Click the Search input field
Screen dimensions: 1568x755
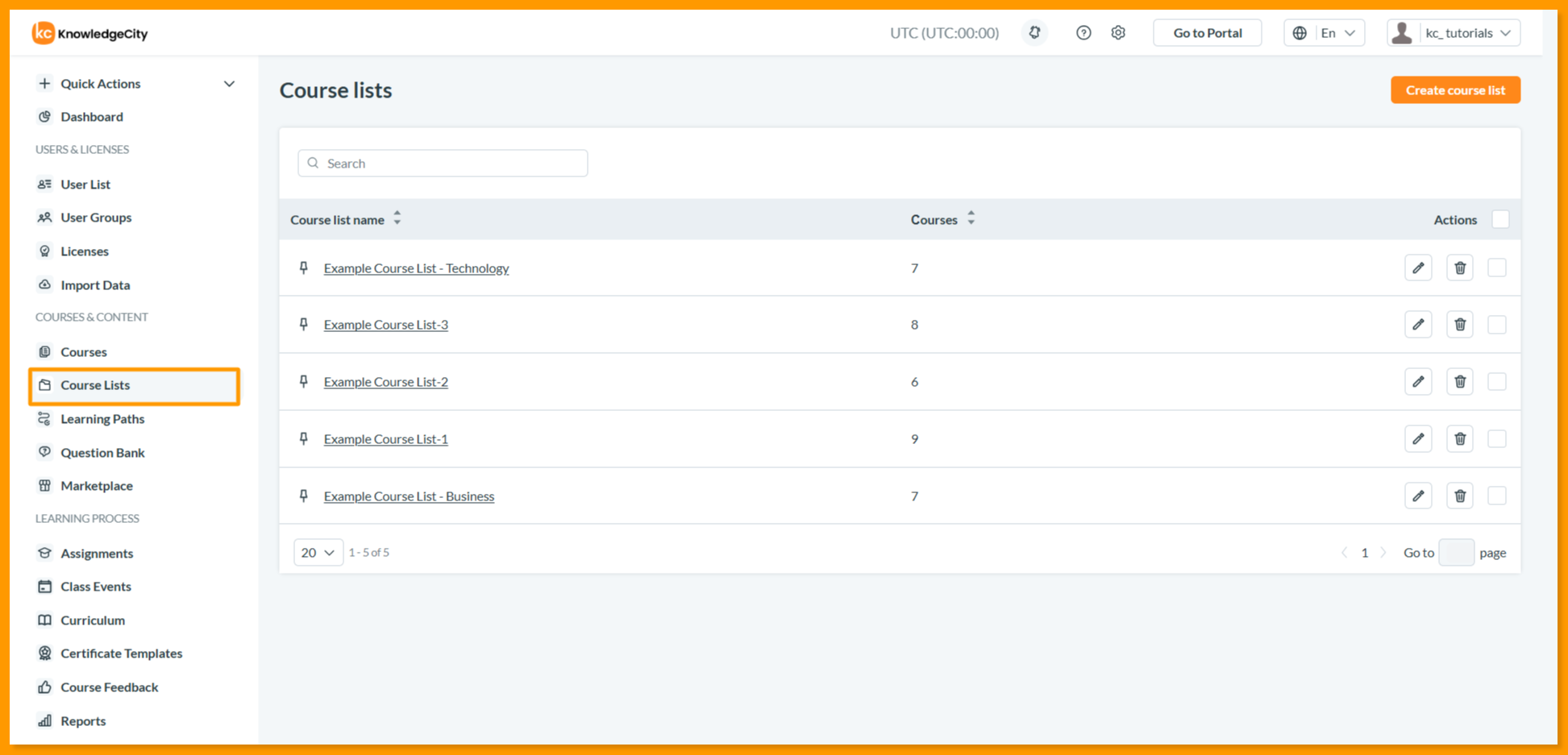click(443, 164)
